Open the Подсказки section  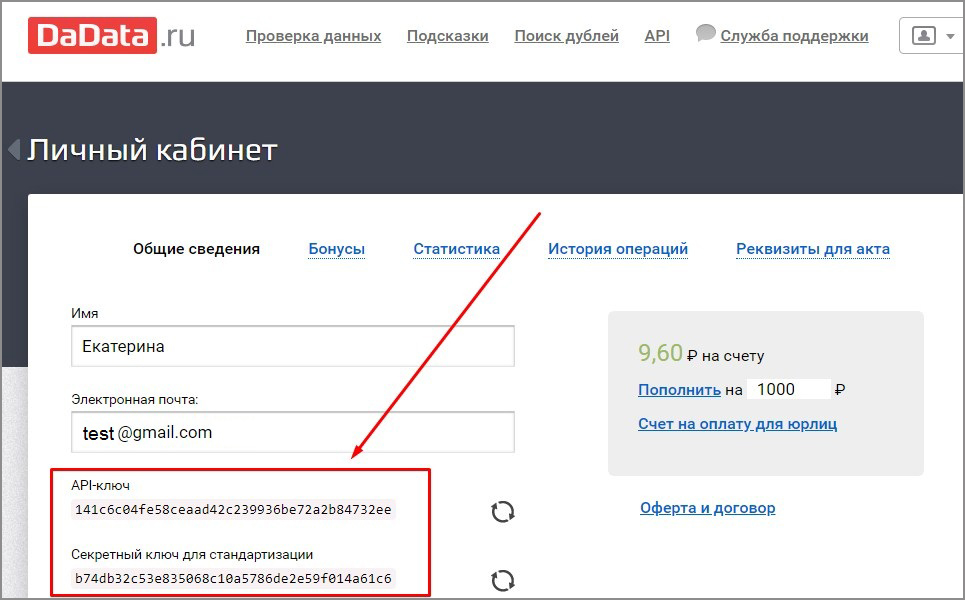(x=447, y=35)
